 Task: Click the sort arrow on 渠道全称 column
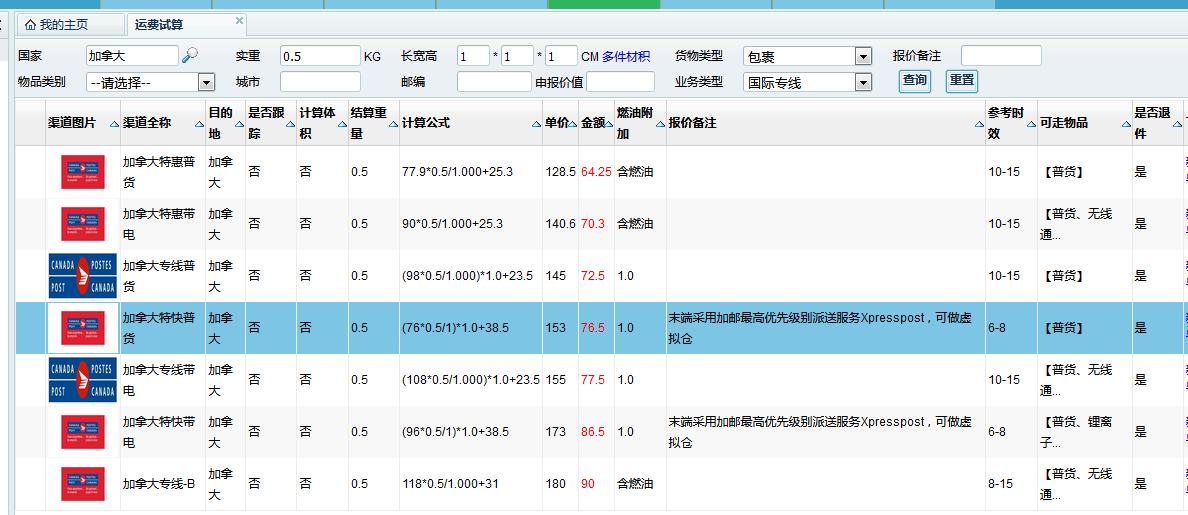point(199,124)
